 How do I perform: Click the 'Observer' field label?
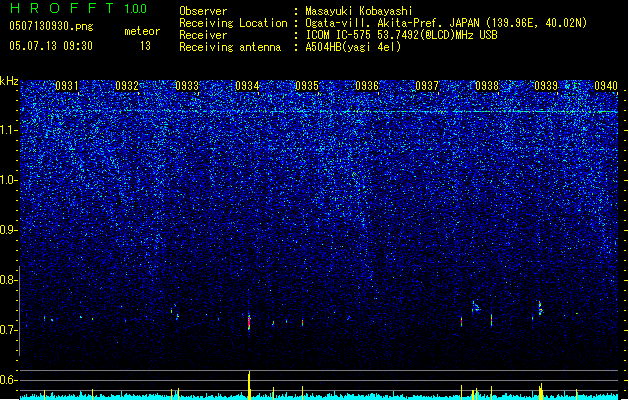coord(203,11)
